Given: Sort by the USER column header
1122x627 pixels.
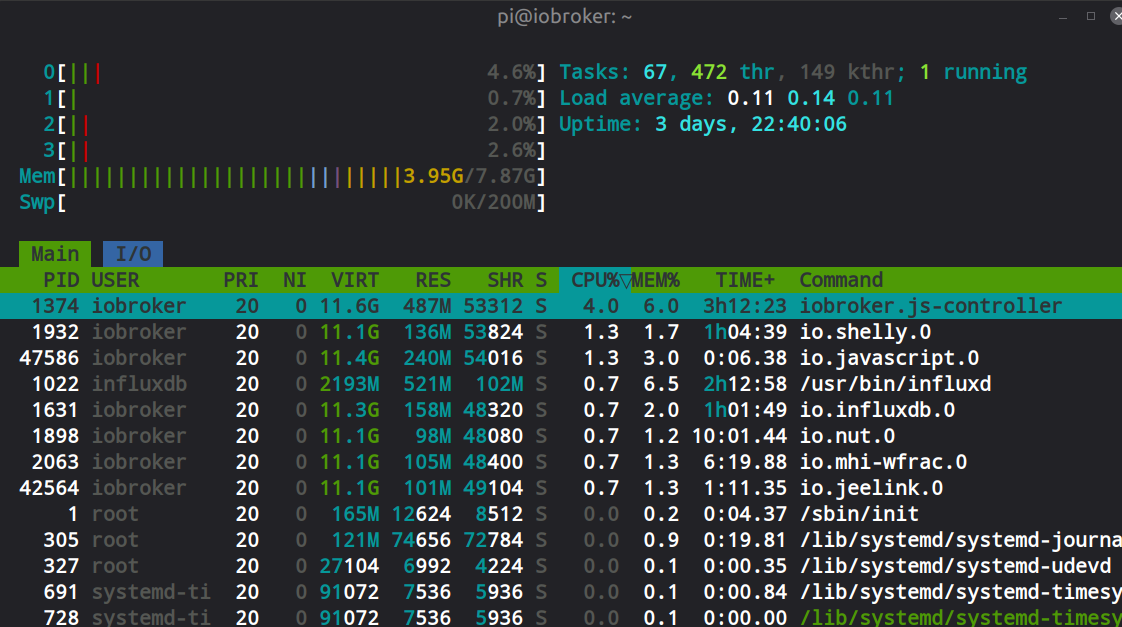Looking at the screenshot, I should point(115,280).
